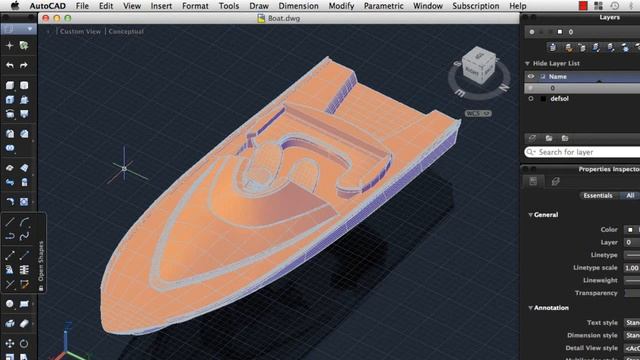Viewport: 640px width, 360px height.
Task: Toggle visibility of the defsol layer
Action: pyautogui.click(x=531, y=99)
